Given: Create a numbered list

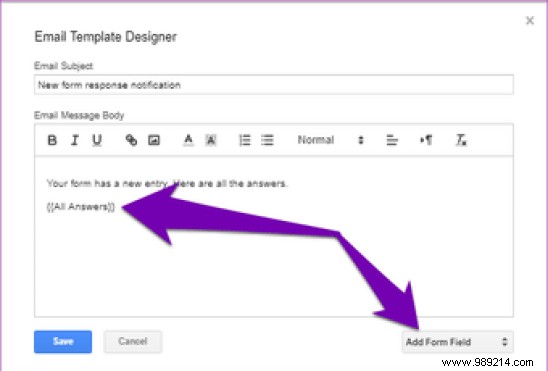Looking at the screenshot, I should (245, 140).
